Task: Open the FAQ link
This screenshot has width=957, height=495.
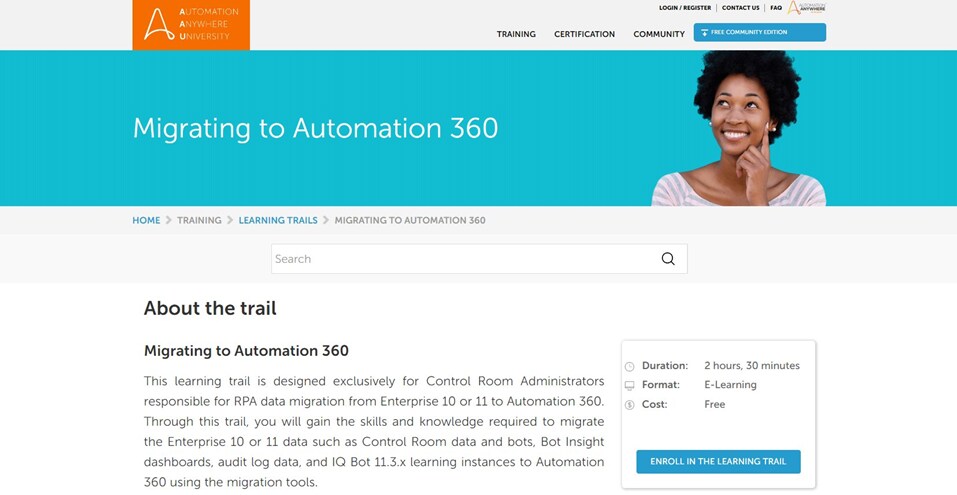Action: (776, 8)
